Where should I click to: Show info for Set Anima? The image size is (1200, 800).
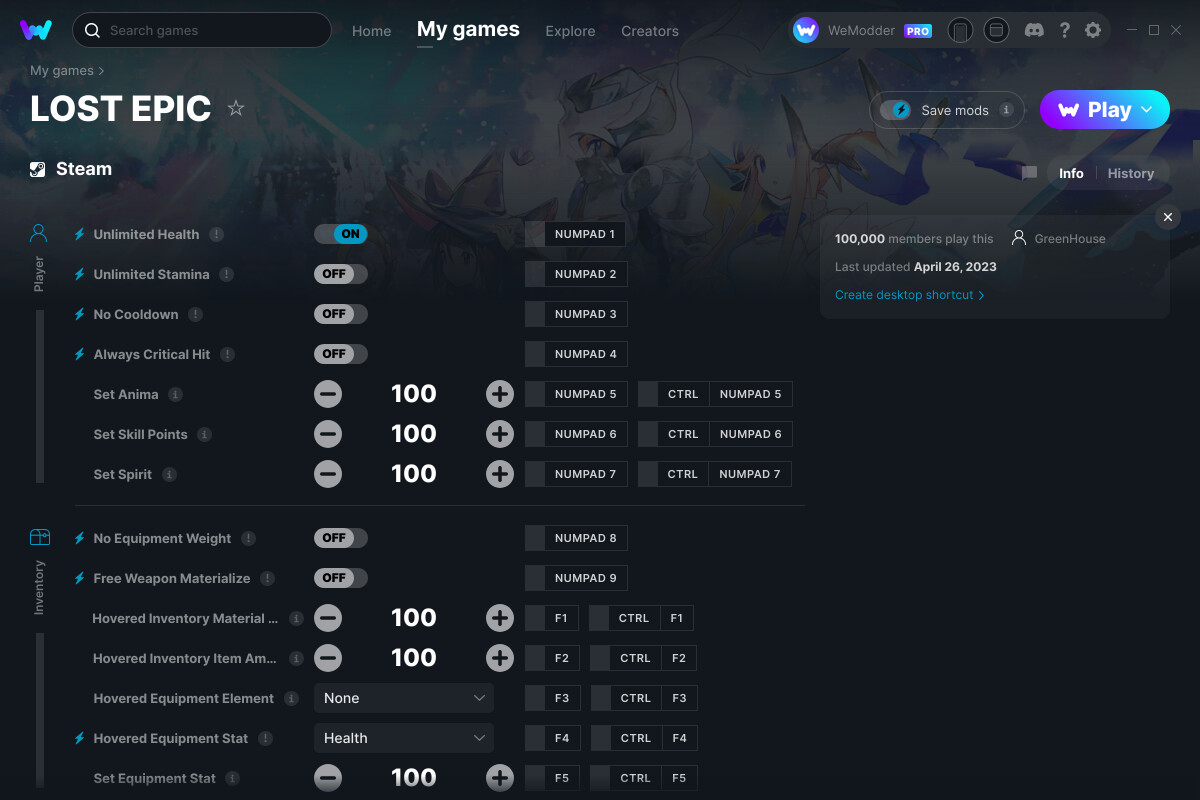coord(175,394)
